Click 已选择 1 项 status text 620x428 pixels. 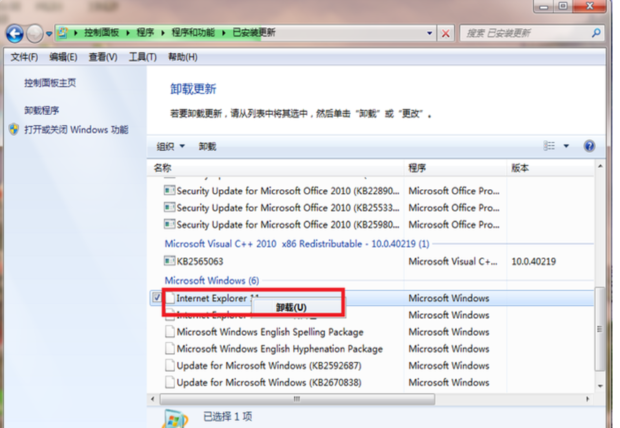pos(227,417)
